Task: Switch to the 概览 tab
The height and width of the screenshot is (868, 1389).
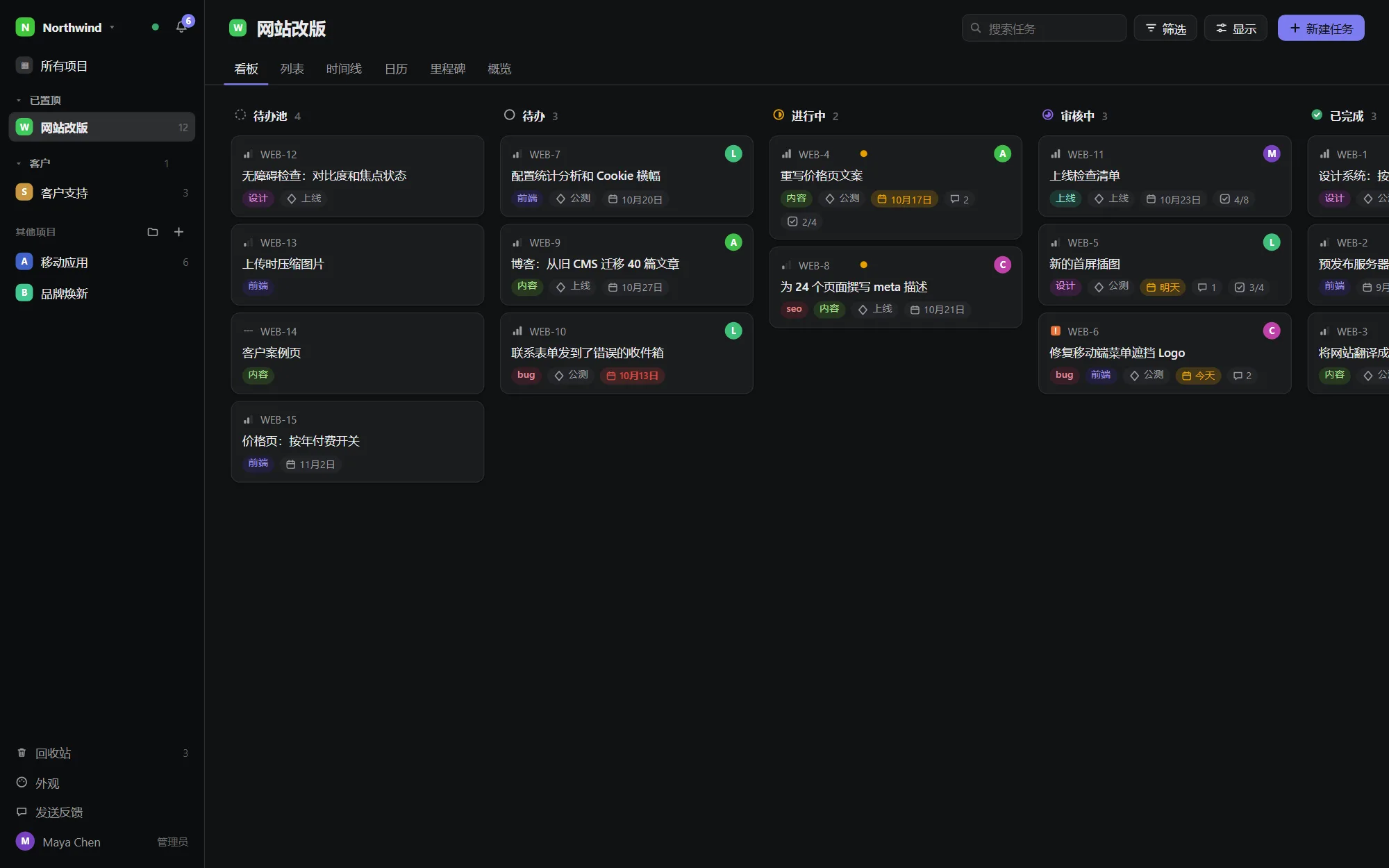Action: pyautogui.click(x=499, y=69)
